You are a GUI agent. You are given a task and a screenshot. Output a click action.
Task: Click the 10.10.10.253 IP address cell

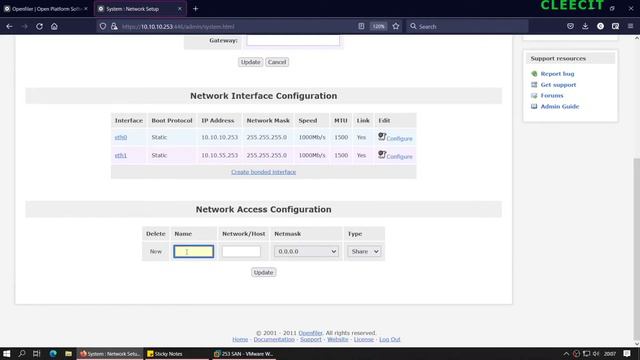(x=219, y=137)
